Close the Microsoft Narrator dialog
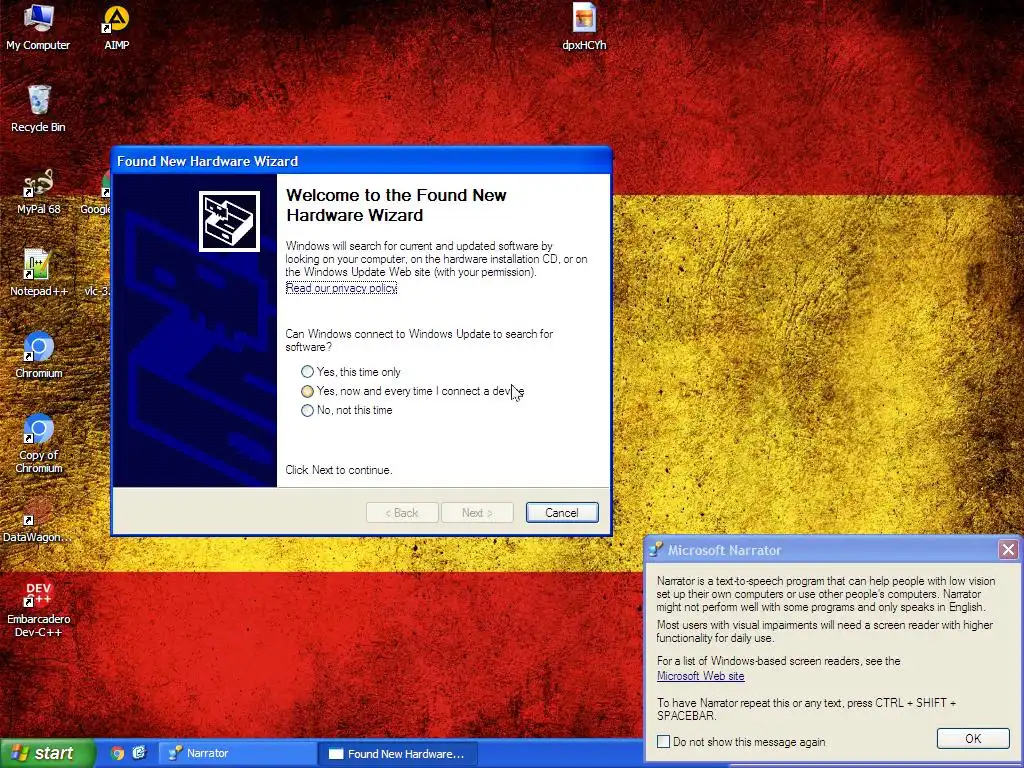This screenshot has height=768, width=1024. (1008, 550)
